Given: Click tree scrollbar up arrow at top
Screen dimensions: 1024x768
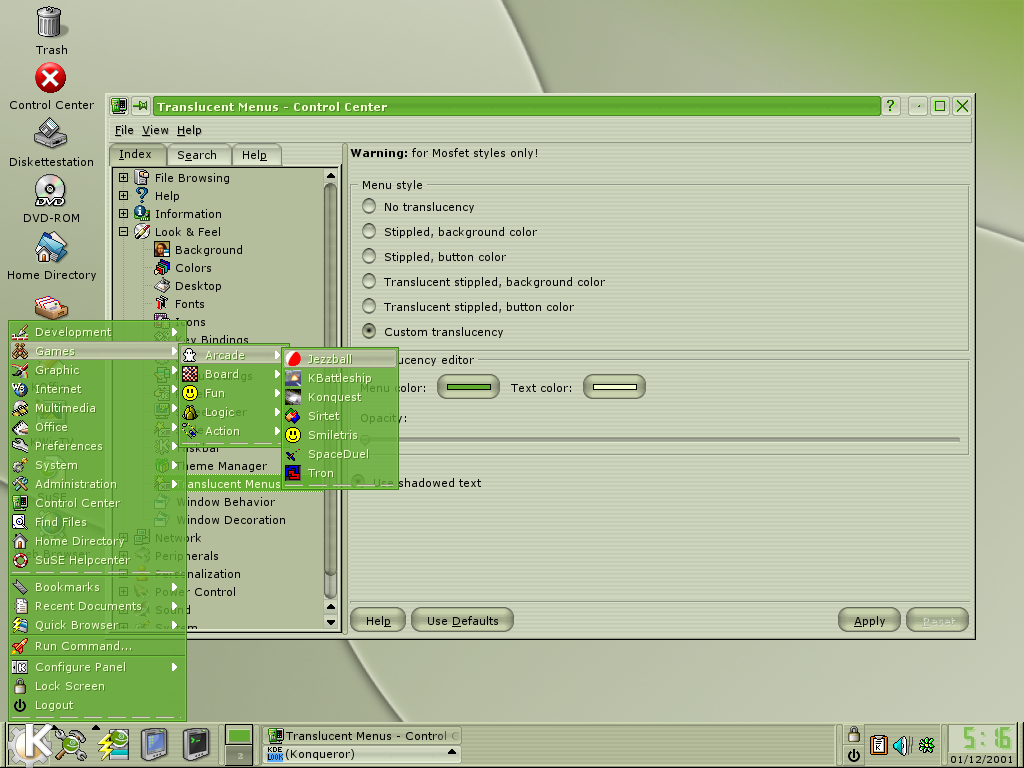Looking at the screenshot, I should click(330, 175).
